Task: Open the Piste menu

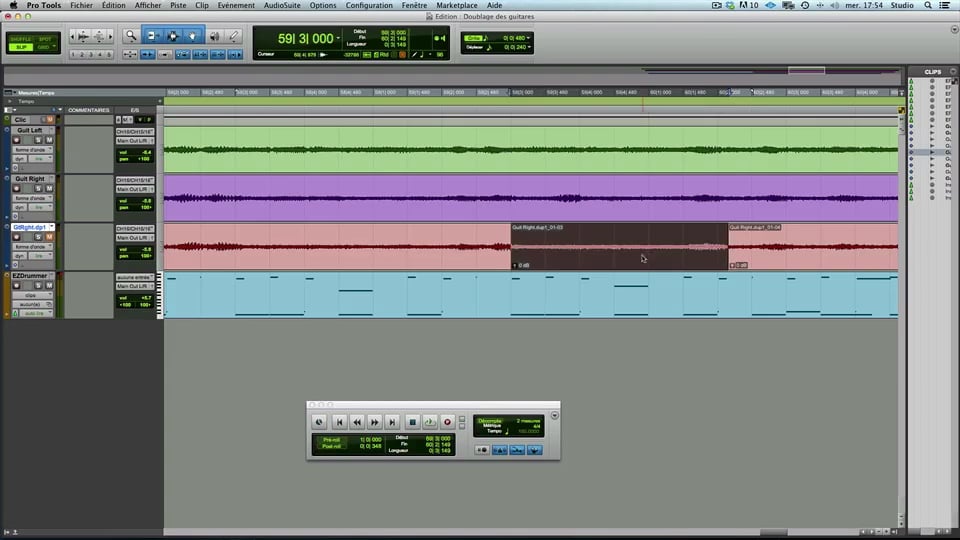Action: [178, 5]
